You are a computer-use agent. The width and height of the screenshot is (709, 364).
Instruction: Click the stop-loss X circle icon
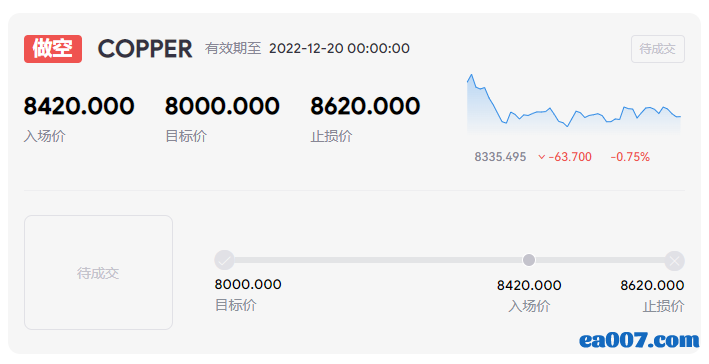(x=675, y=261)
